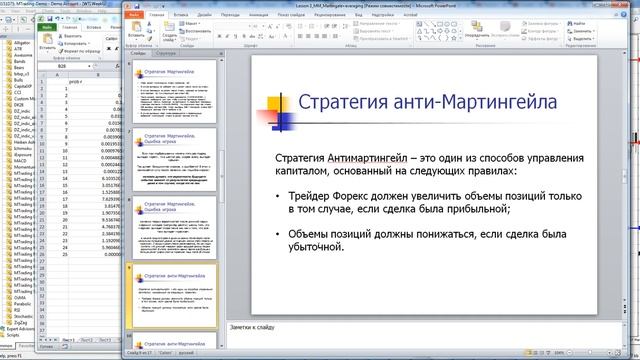
Task: Toggle Italic formatting in PowerPoint ribbon
Action: [x=227, y=36]
